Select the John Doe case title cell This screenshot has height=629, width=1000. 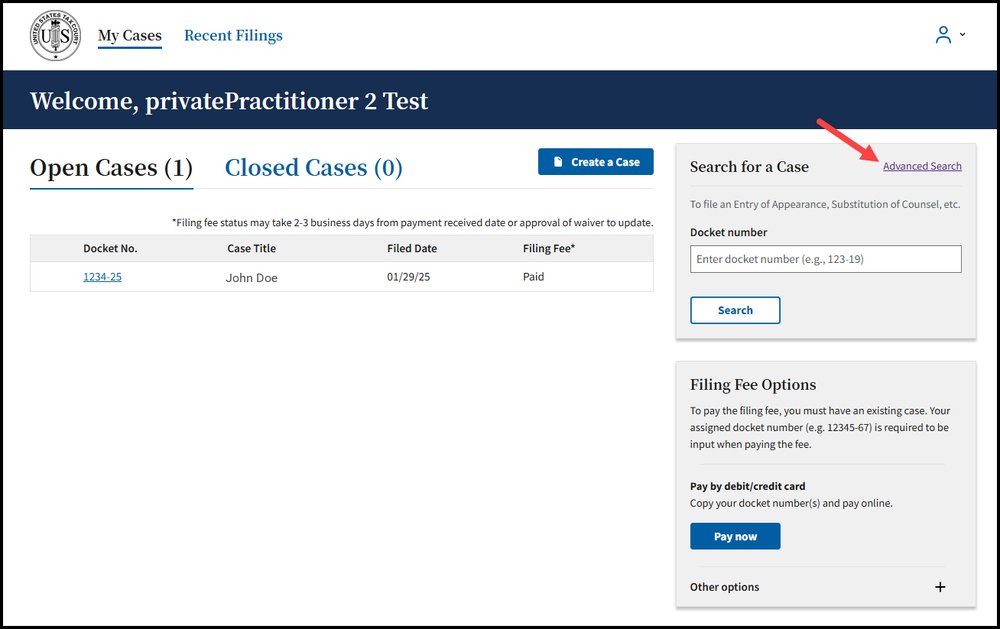[x=252, y=278]
